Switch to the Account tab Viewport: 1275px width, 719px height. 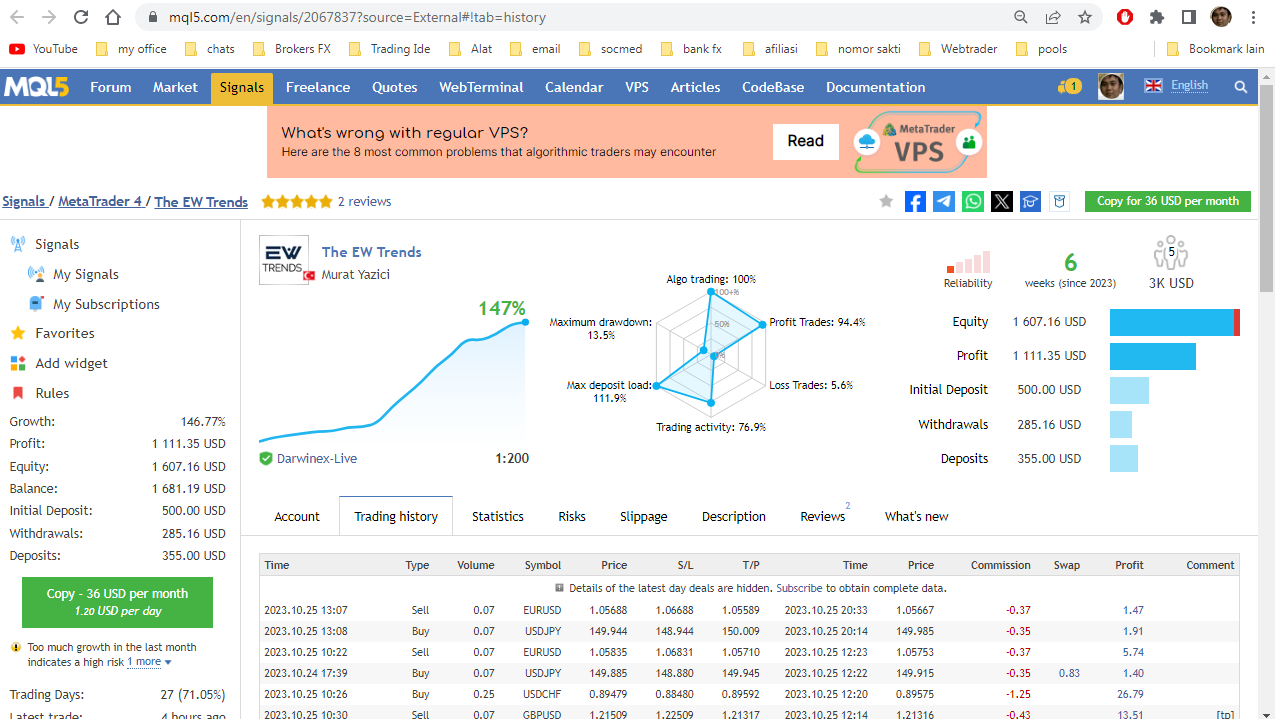(x=297, y=517)
